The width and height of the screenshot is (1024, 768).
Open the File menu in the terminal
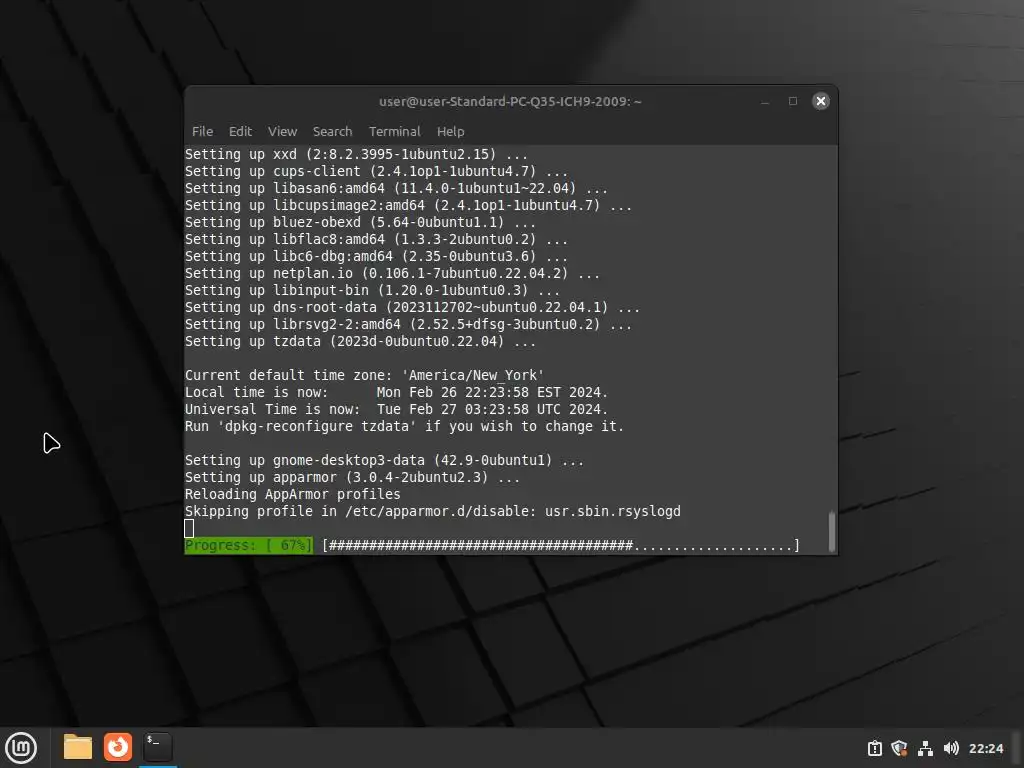pos(202,131)
